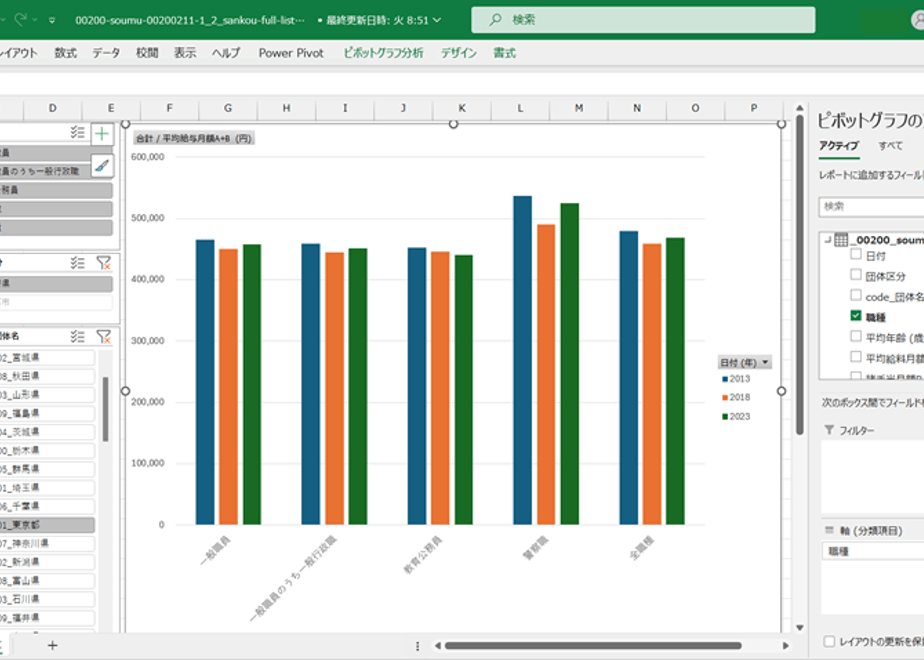Select the 福井県 slicer item
Viewport: 924px width, 660px height.
(47, 618)
